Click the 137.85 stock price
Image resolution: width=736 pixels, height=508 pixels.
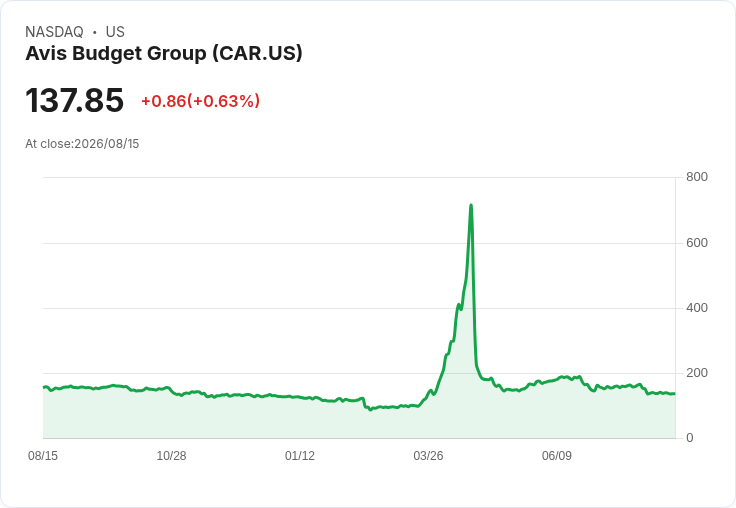coord(75,100)
